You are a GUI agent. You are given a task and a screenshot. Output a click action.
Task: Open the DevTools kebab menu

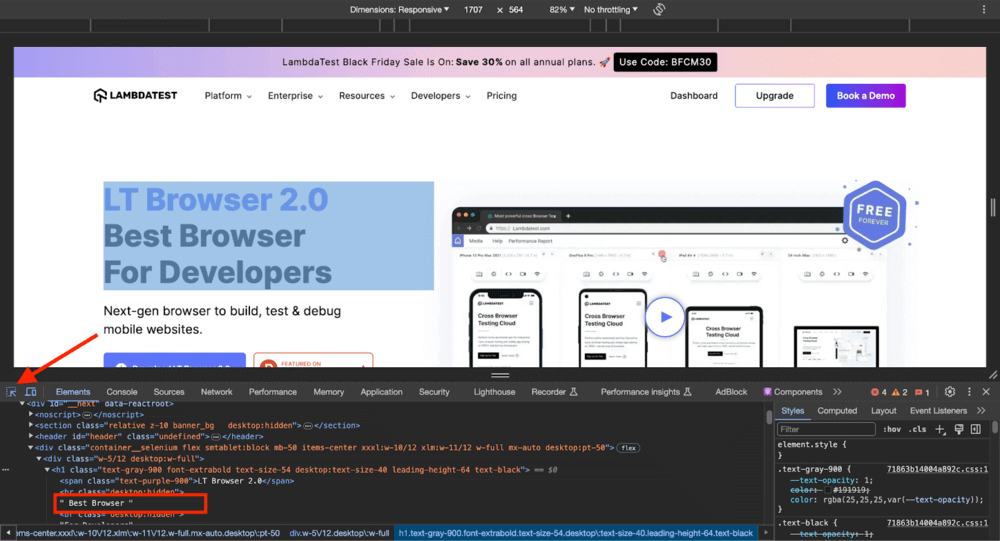[968, 392]
